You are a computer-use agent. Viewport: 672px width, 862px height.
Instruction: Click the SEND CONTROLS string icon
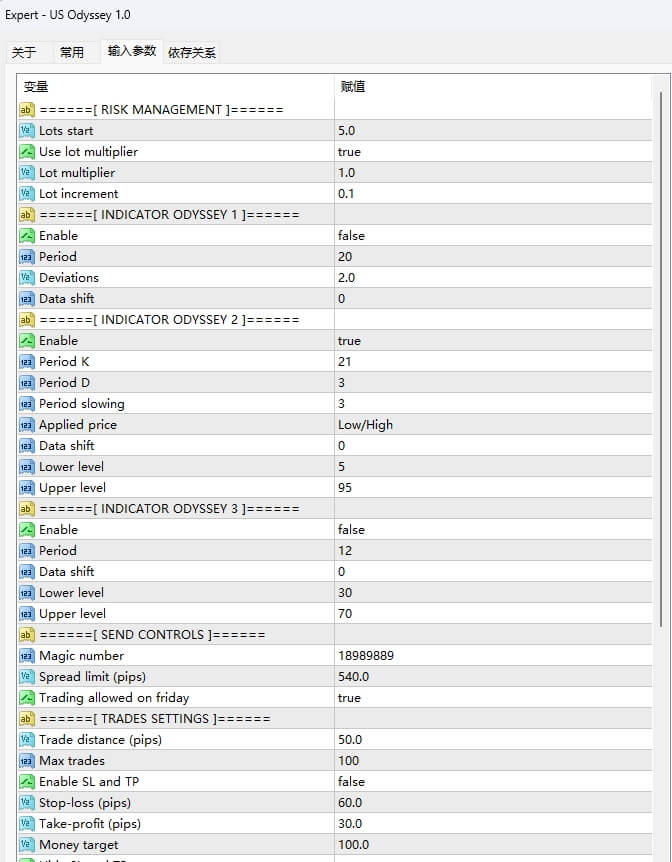(27, 634)
